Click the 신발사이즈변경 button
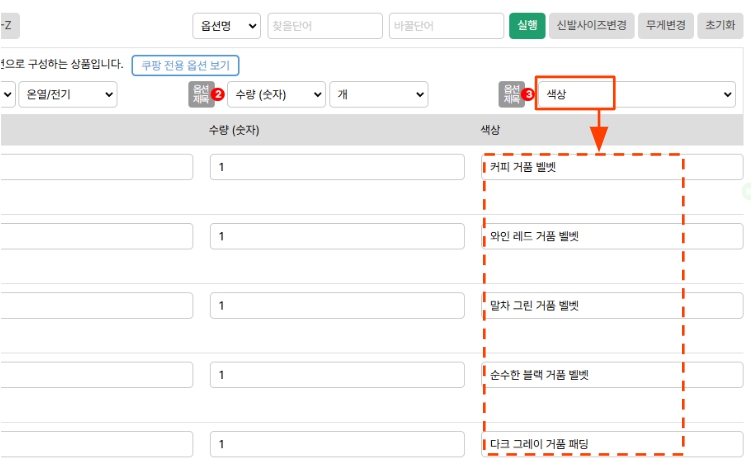Viewport: 754px width, 476px height. [x=591, y=26]
